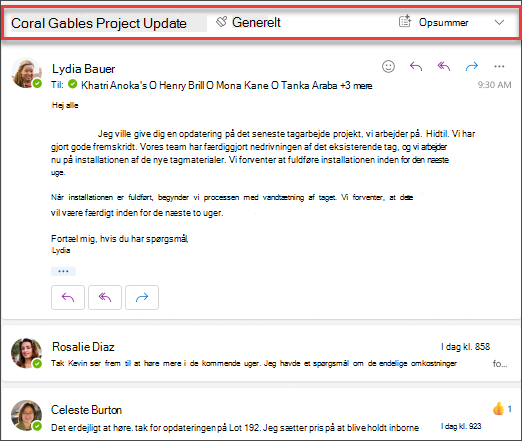The height and width of the screenshot is (441, 522).
Task: Reply using the arrow beside the smiley
Action: click(x=416, y=66)
